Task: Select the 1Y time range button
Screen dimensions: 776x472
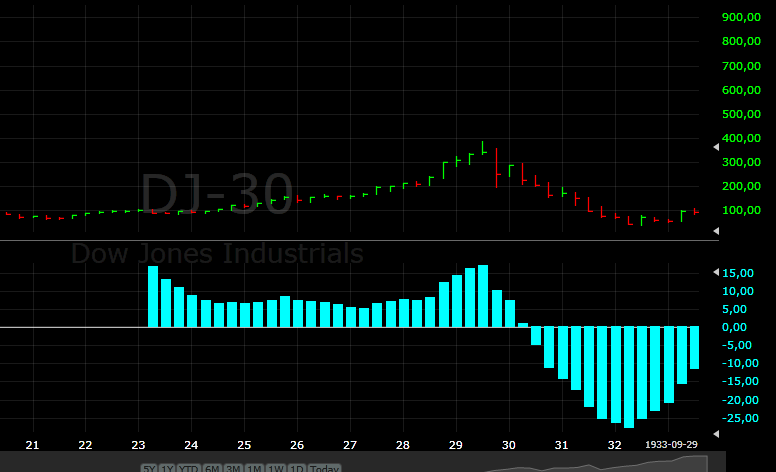Action: click(167, 468)
